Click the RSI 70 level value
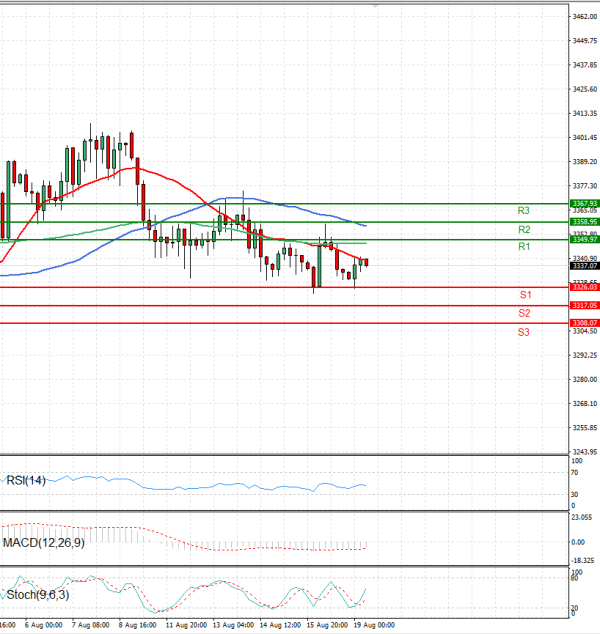600x634 pixels. 575,472
